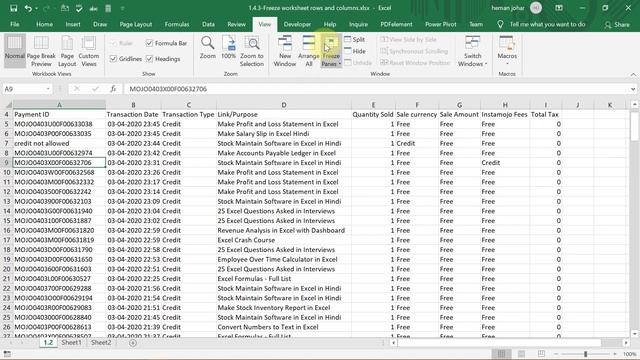Click the zoom slider handle
640x360 pixels.
pyautogui.click(x=585, y=353)
